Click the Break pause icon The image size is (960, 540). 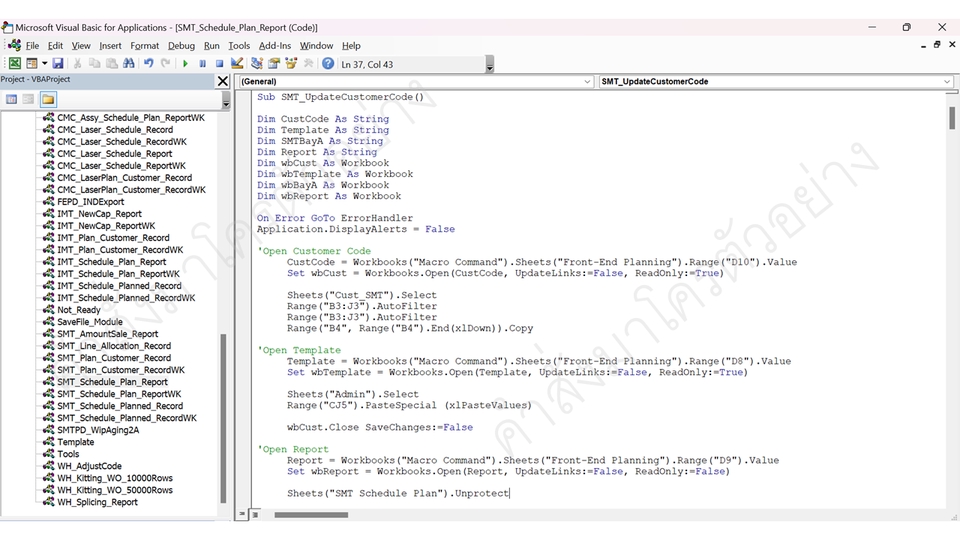pyautogui.click(x=202, y=64)
